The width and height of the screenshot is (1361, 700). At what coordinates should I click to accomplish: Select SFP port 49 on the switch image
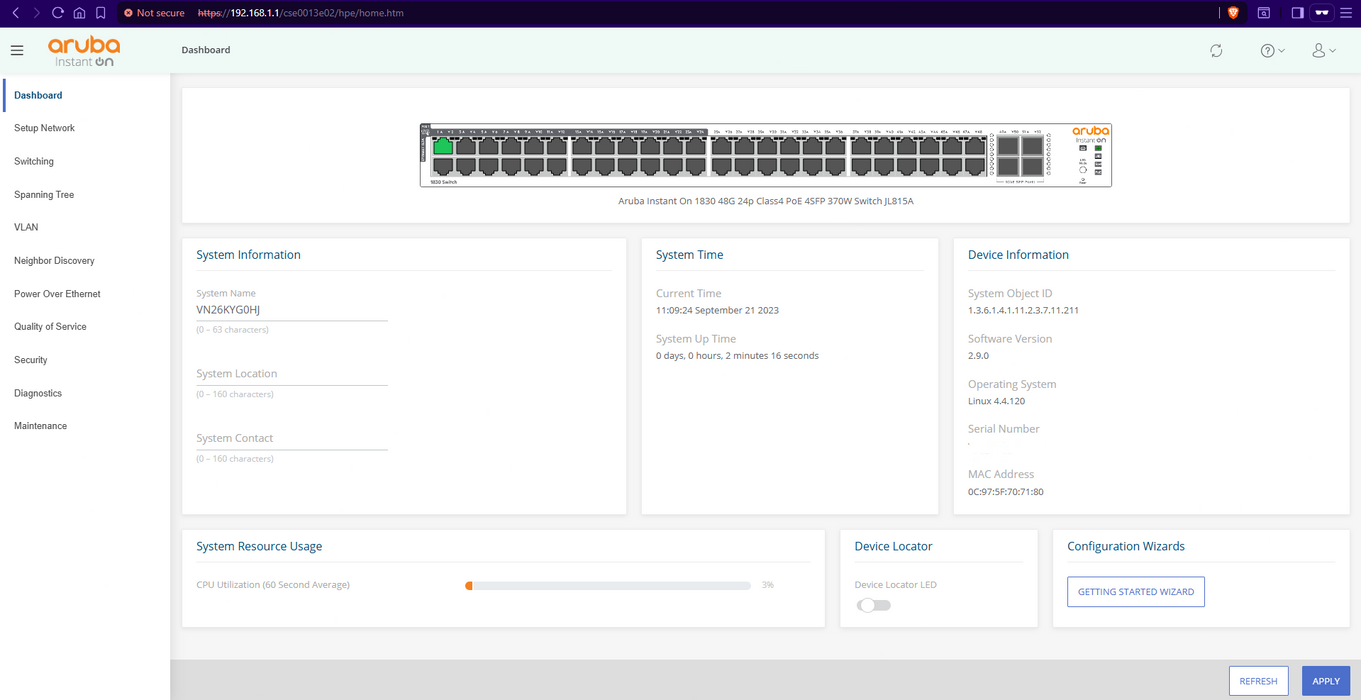1008,146
